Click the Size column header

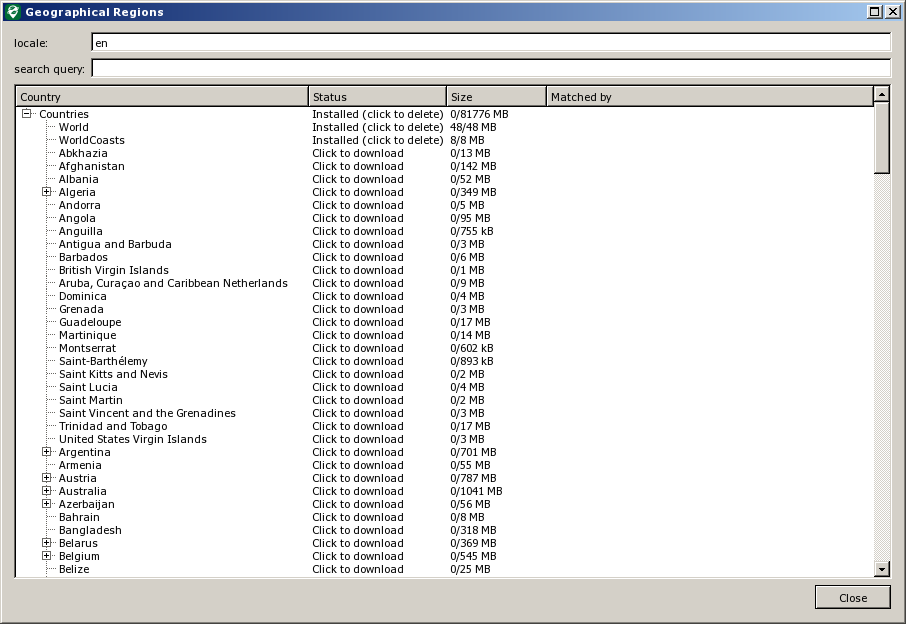496,97
